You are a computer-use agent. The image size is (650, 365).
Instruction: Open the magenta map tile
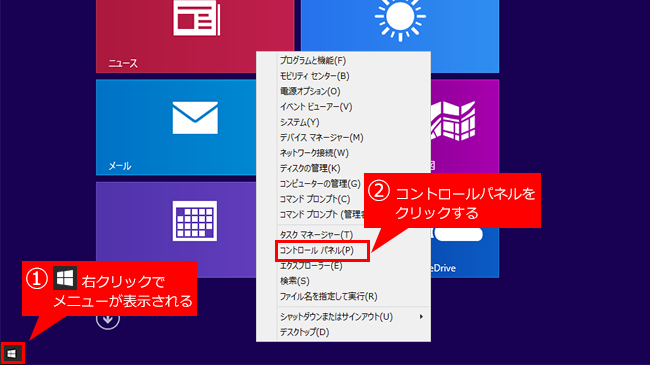465,126
